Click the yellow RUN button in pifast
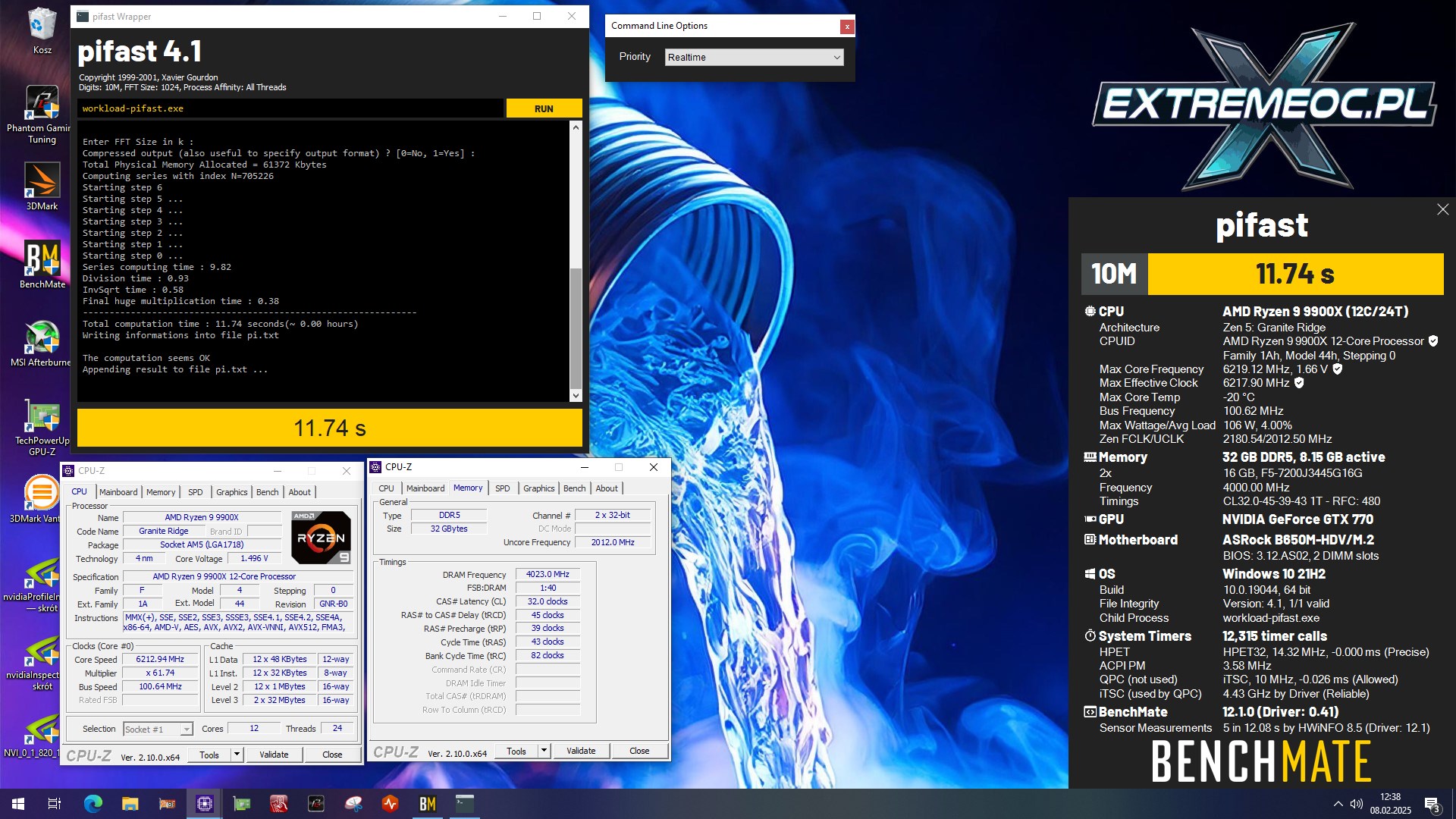Viewport: 1456px width, 819px height. pyautogui.click(x=544, y=108)
